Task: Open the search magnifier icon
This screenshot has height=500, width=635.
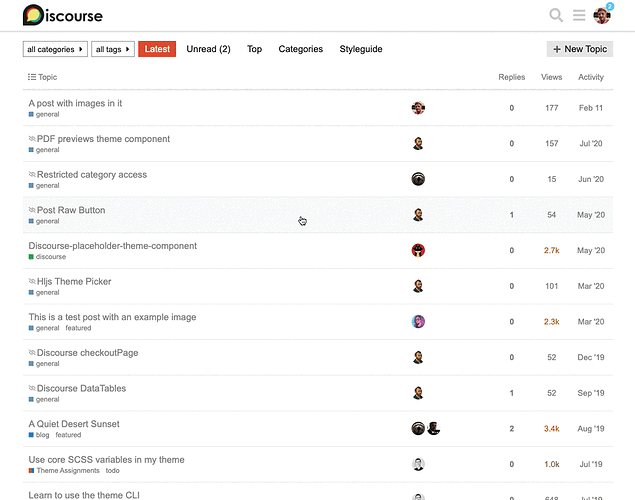Action: [556, 15]
